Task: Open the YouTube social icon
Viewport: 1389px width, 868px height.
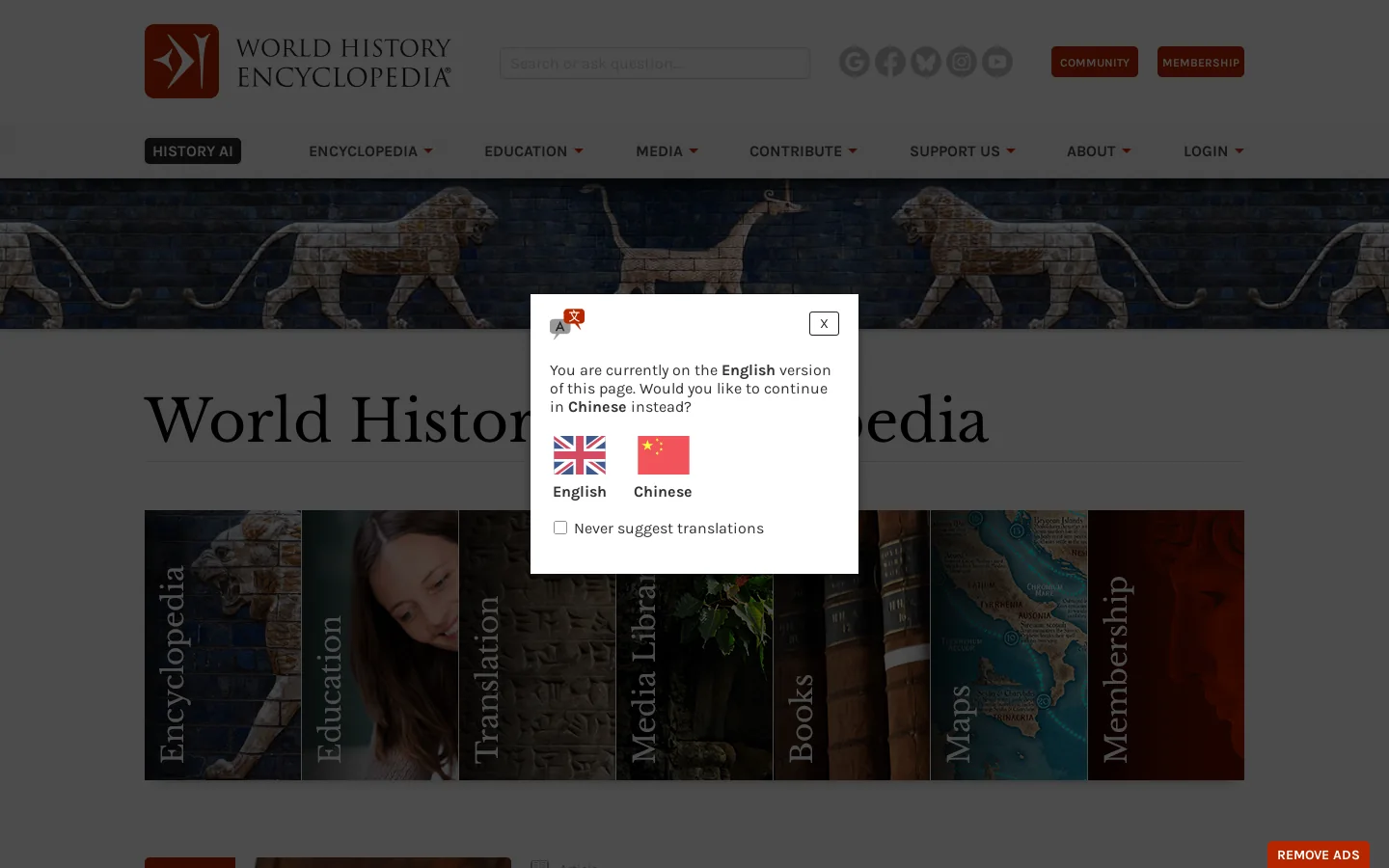Action: 997,62
